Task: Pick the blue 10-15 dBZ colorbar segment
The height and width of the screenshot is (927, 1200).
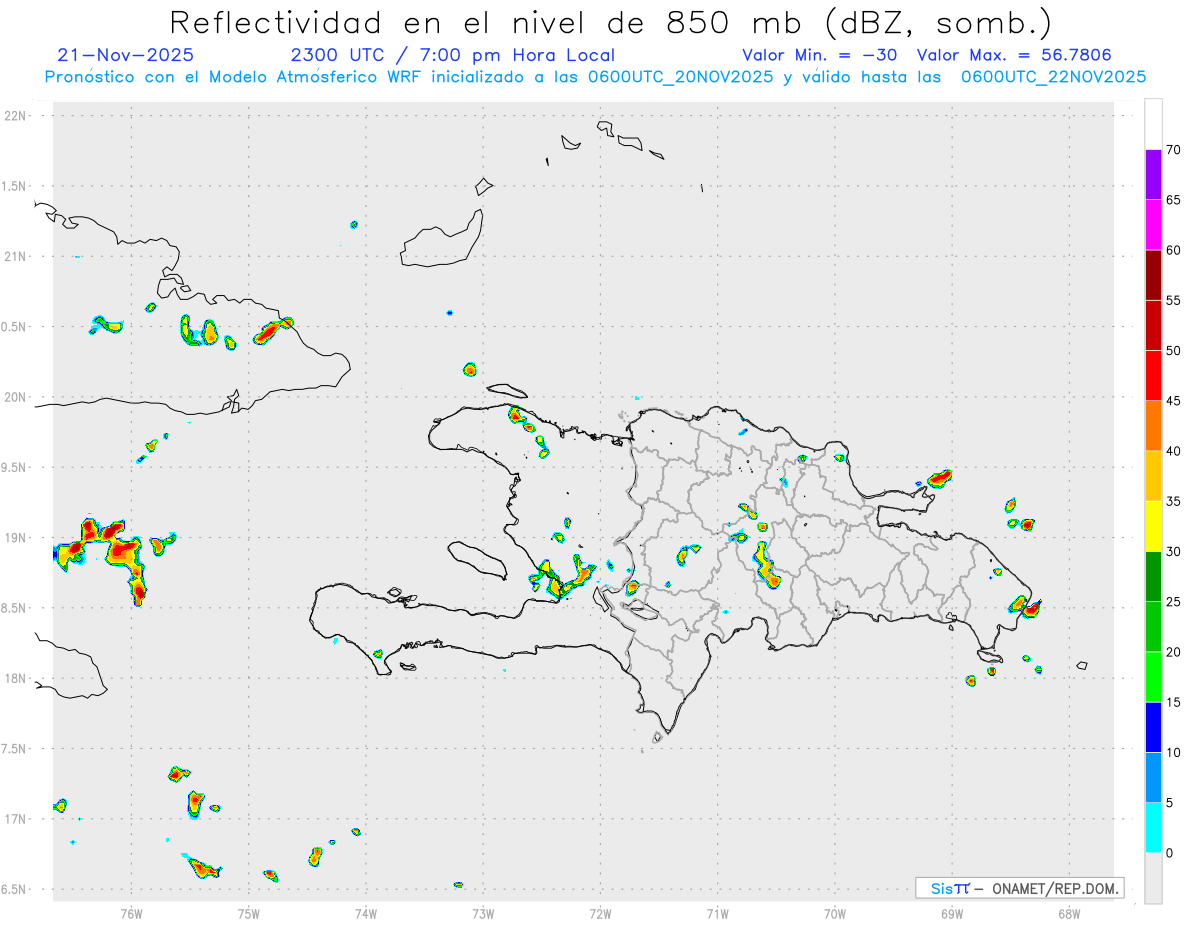Action: (x=1153, y=727)
